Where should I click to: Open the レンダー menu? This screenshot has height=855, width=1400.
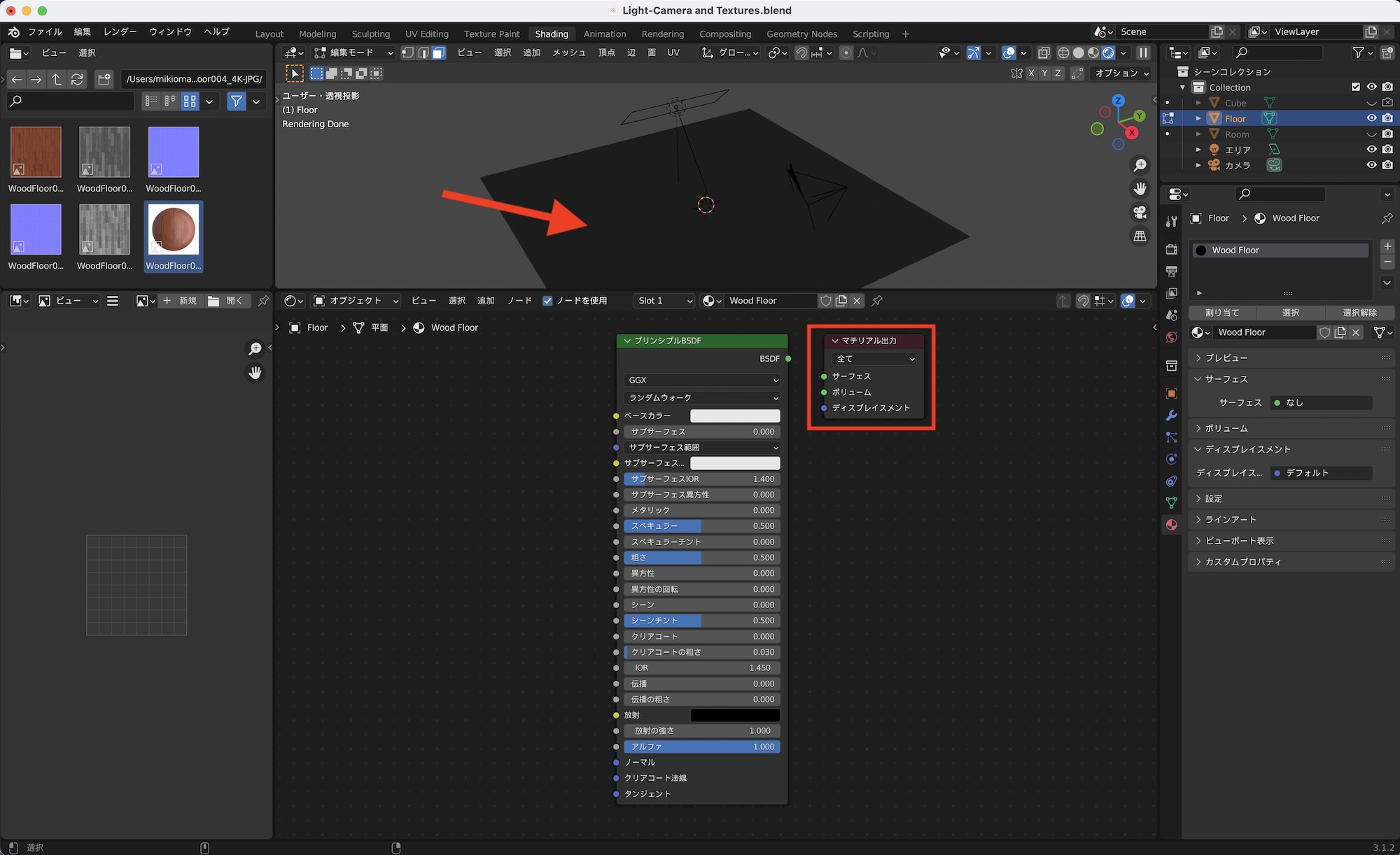coord(120,31)
